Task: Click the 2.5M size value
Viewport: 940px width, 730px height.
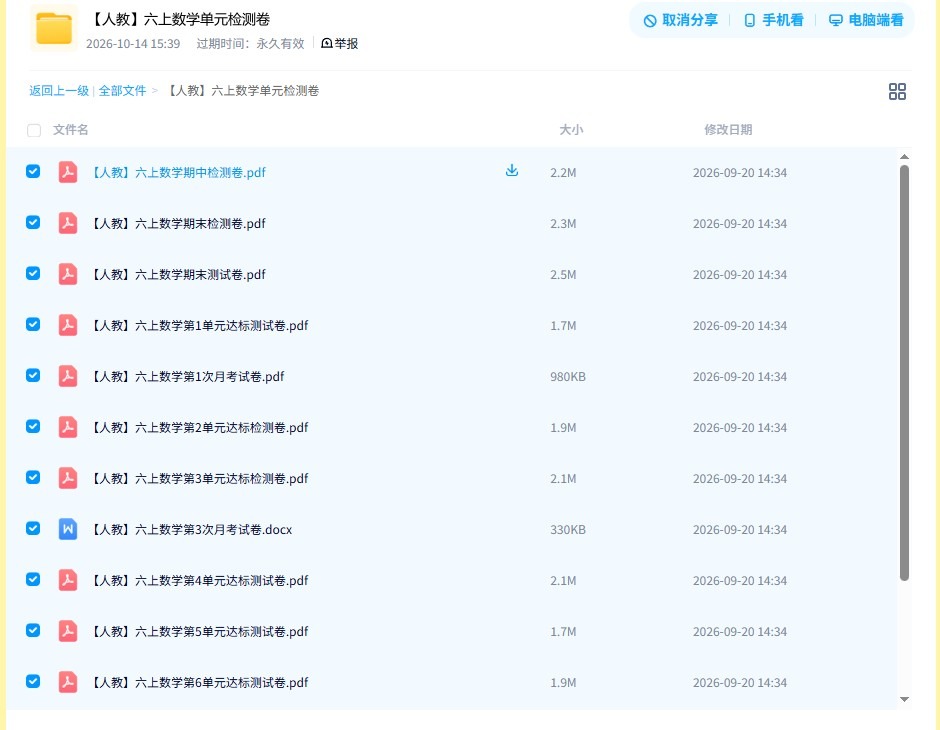Action: (x=563, y=274)
